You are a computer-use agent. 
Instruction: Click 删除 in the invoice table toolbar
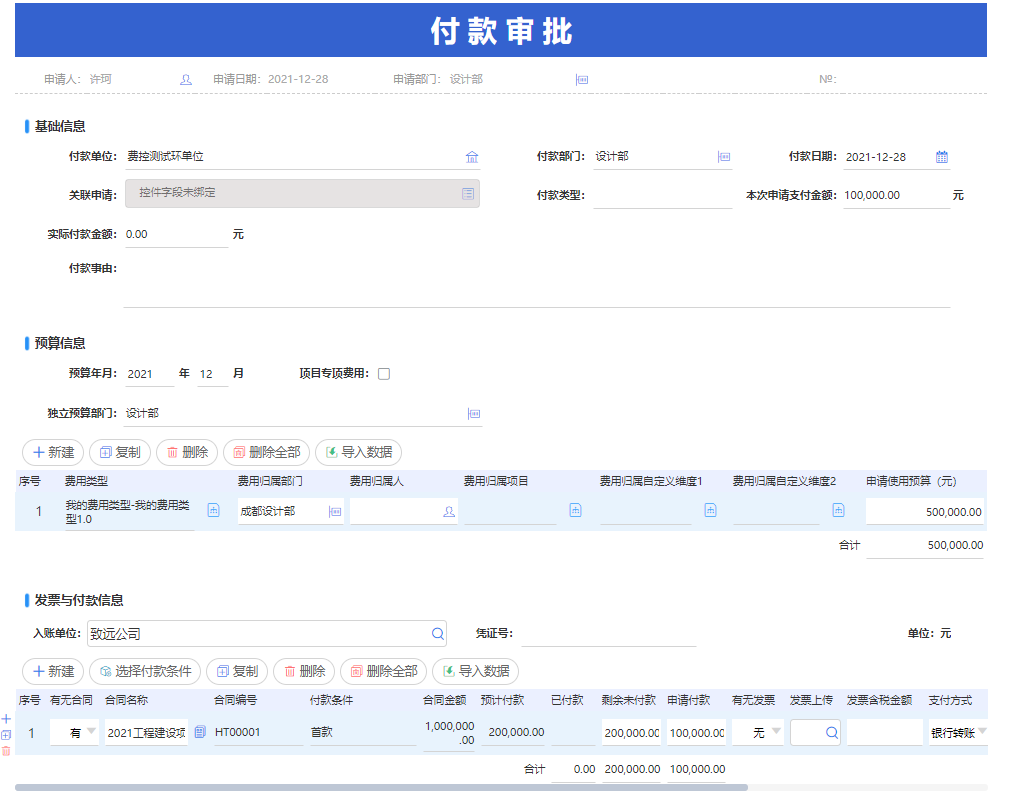pyautogui.click(x=304, y=671)
